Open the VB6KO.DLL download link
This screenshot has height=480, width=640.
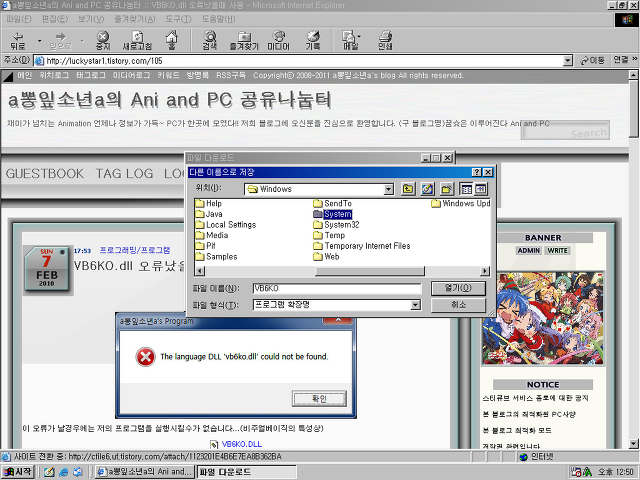click(242, 444)
